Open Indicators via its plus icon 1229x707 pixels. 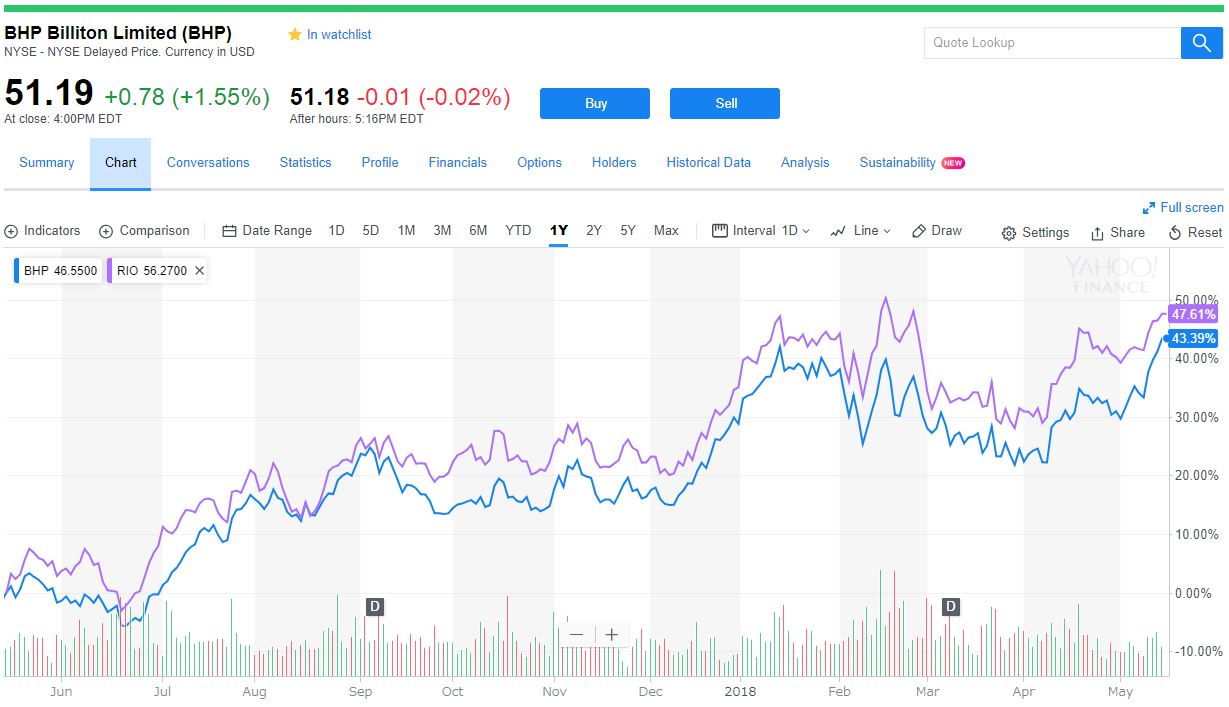click(12, 231)
